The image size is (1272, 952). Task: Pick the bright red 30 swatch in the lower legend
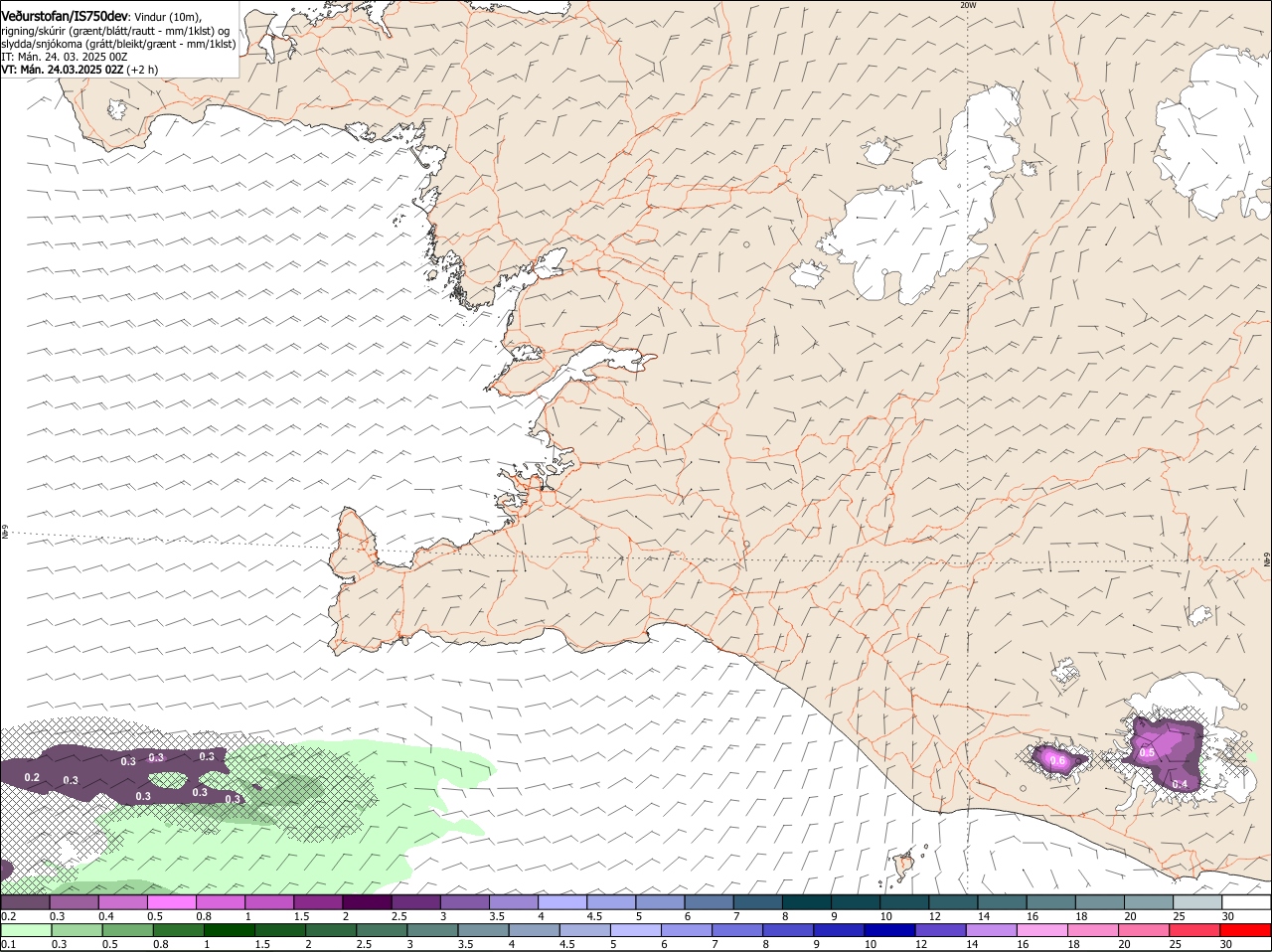point(1245,930)
